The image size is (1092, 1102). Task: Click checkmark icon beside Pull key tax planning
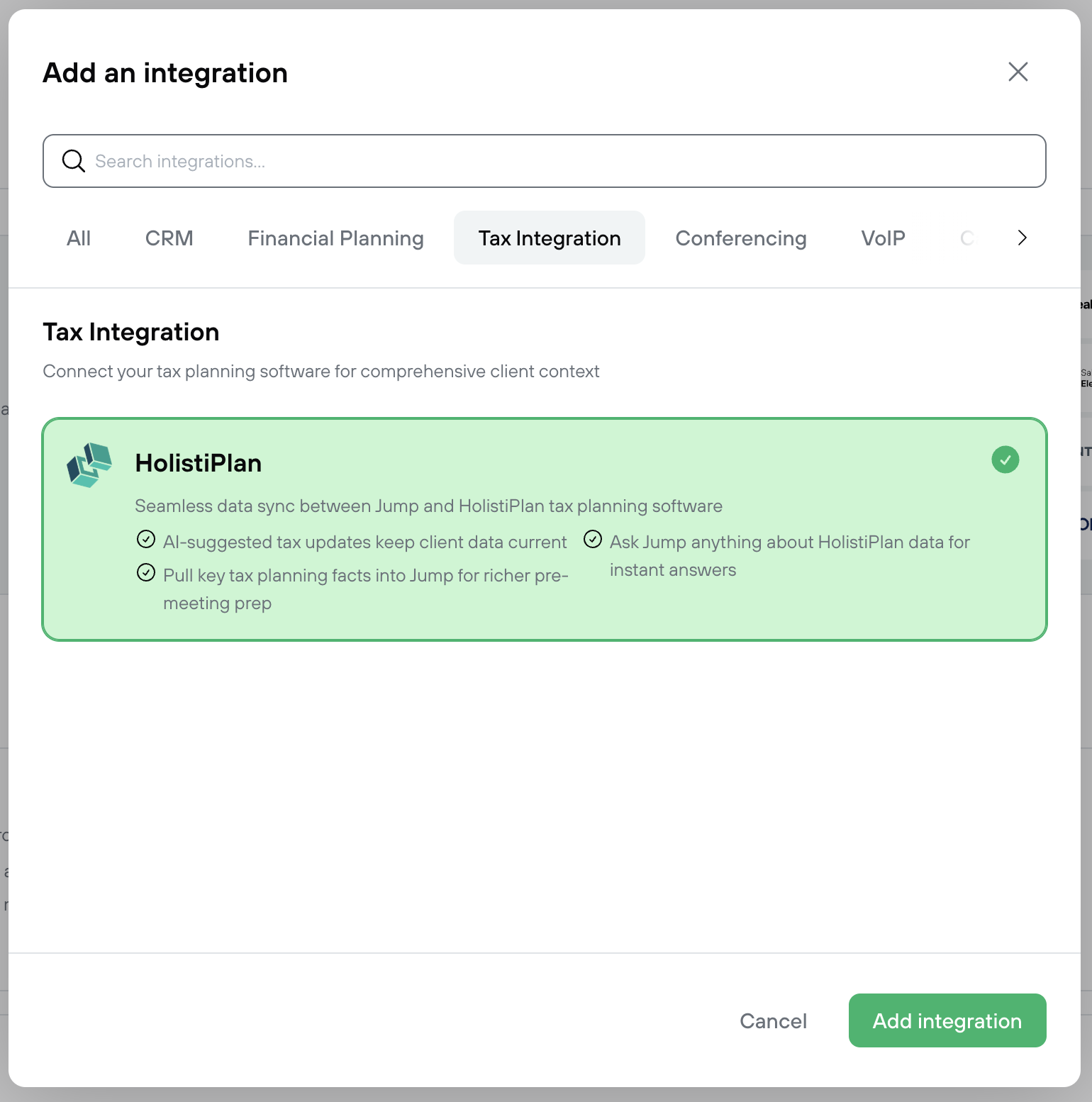pos(146,573)
